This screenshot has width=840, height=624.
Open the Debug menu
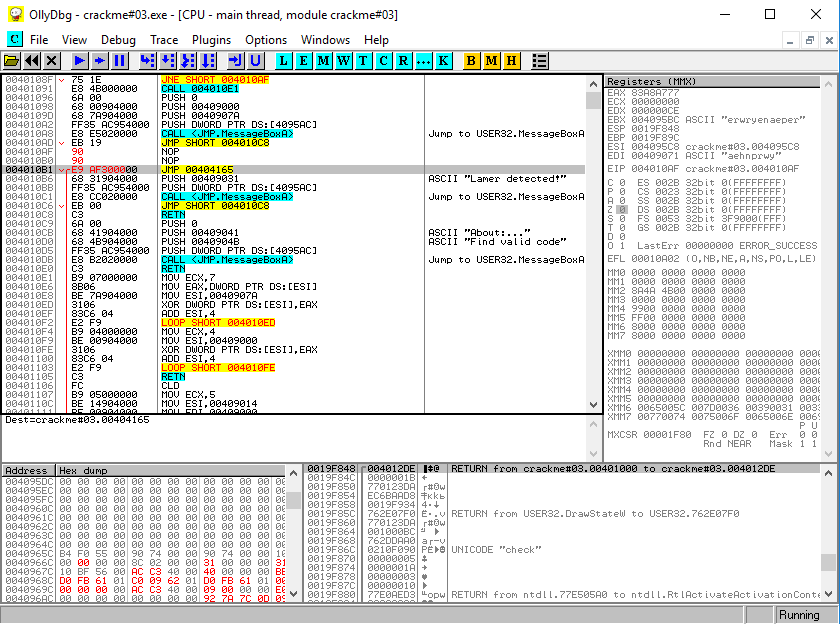pos(118,40)
